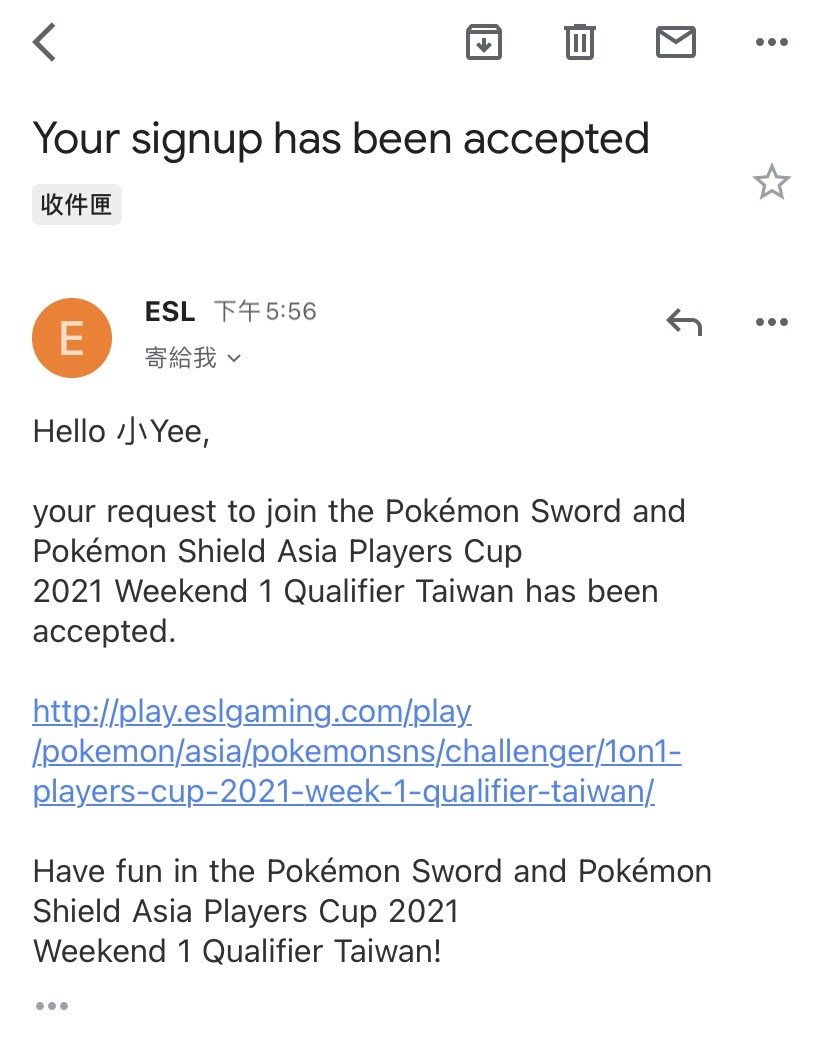Viewport: 827px width, 1040px height.
Task: Delete the email with trash icon
Action: (580, 42)
